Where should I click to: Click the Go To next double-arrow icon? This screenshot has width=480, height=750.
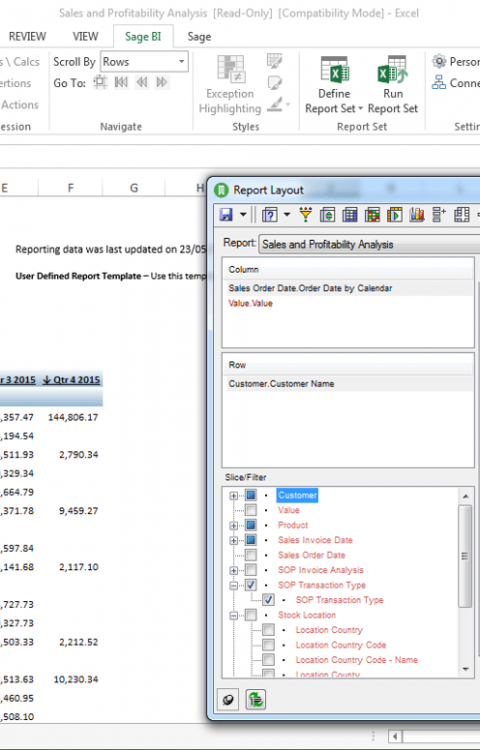162,83
